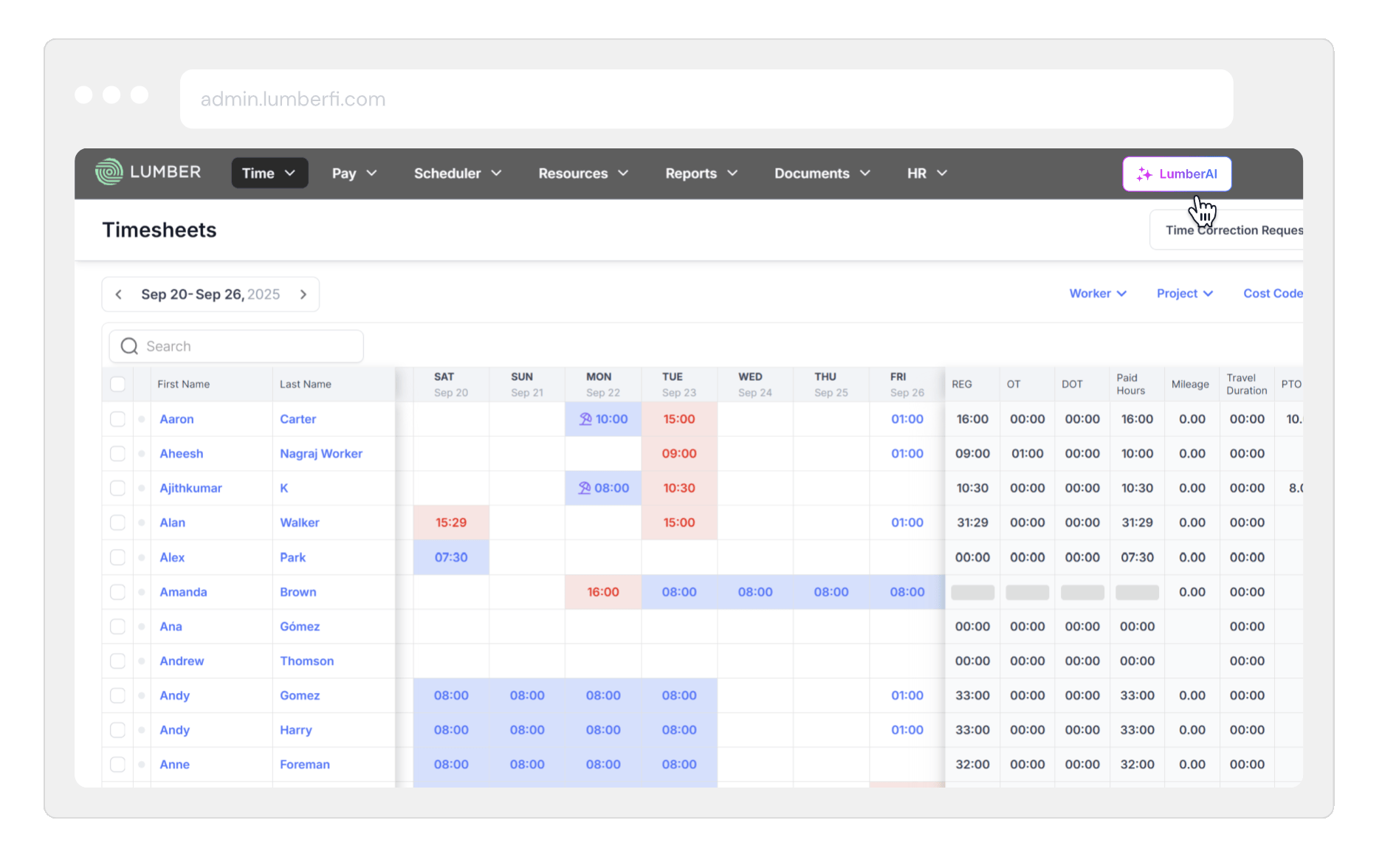Image resolution: width=1382 pixels, height=868 pixels.
Task: Select Ajithkumar K row checkbox
Action: (x=117, y=488)
